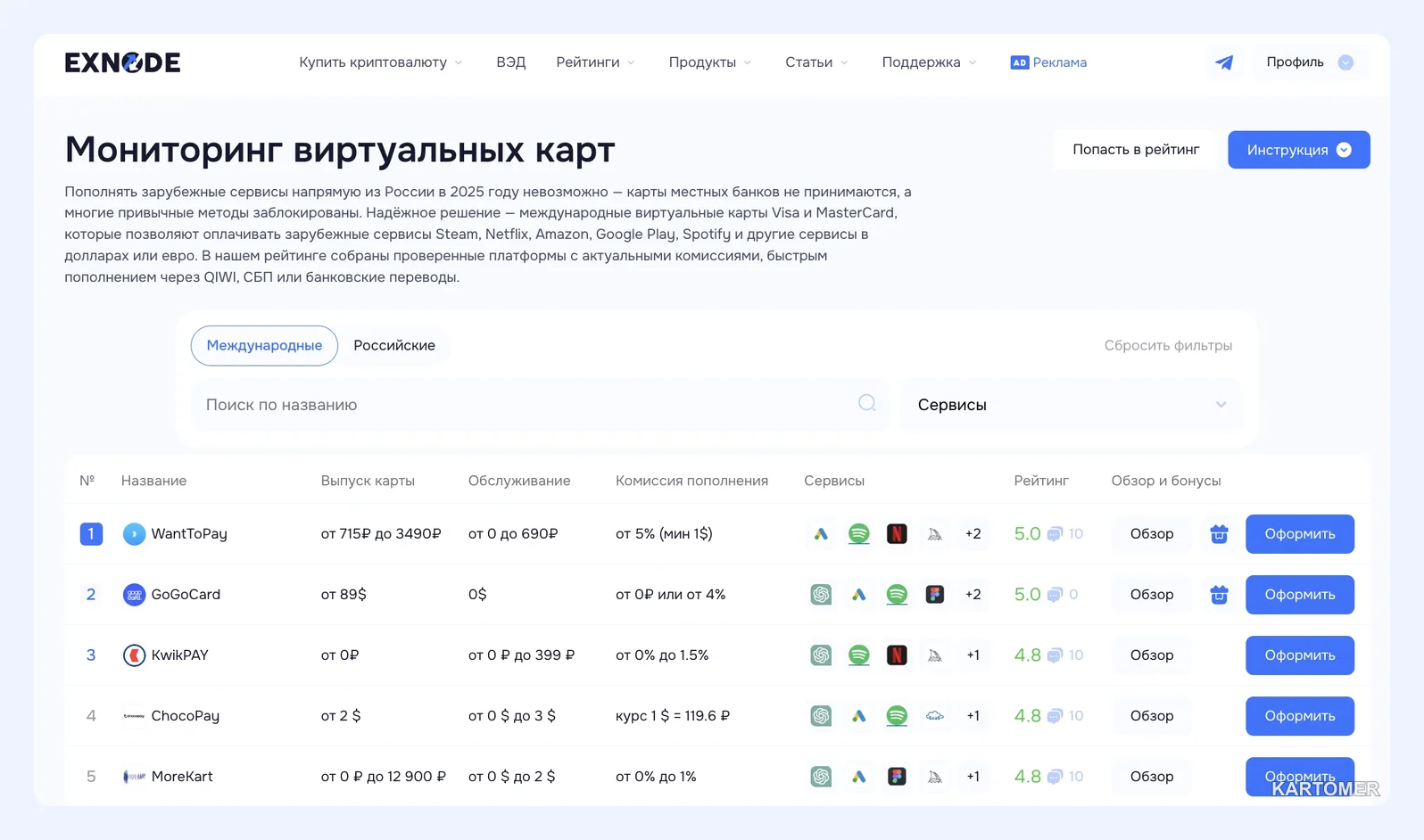Viewport: 1424px width, 840px height.
Task: Click the Figma icon in MoreKart row
Action: point(897,777)
